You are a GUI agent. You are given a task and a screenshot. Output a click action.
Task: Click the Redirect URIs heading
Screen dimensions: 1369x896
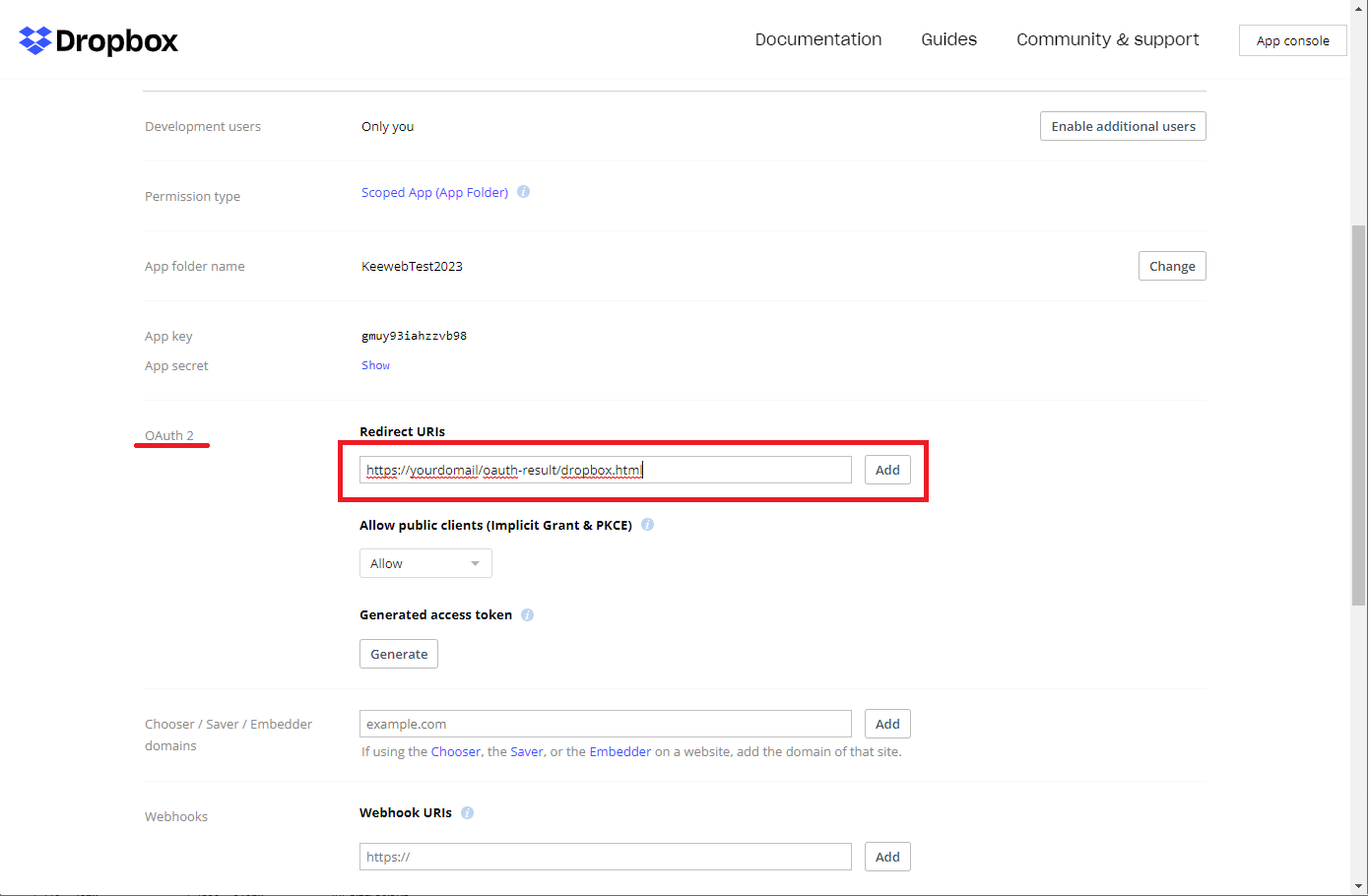click(402, 431)
